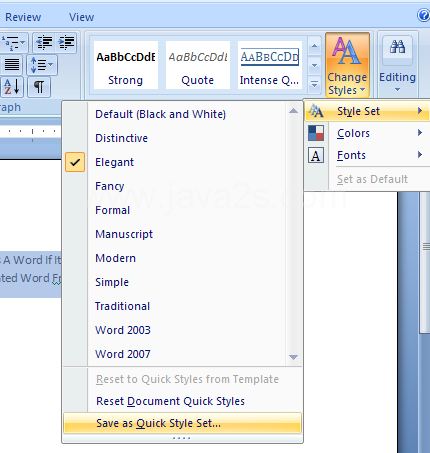This screenshot has height=453, width=430.
Task: Apply the Intense Quote style thumbnail
Action: click(x=270, y=65)
